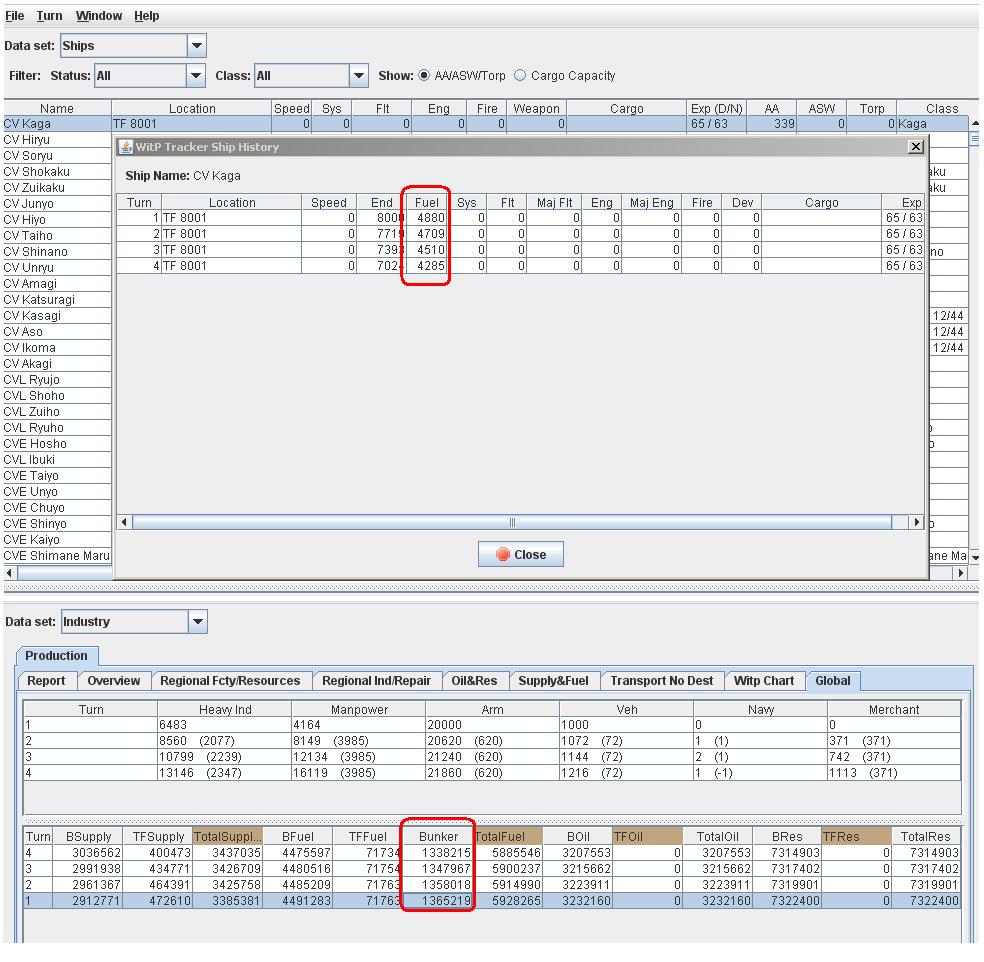The height and width of the screenshot is (962, 984).
Task: Select ship CVL Ryujo in list
Action: tap(57, 380)
